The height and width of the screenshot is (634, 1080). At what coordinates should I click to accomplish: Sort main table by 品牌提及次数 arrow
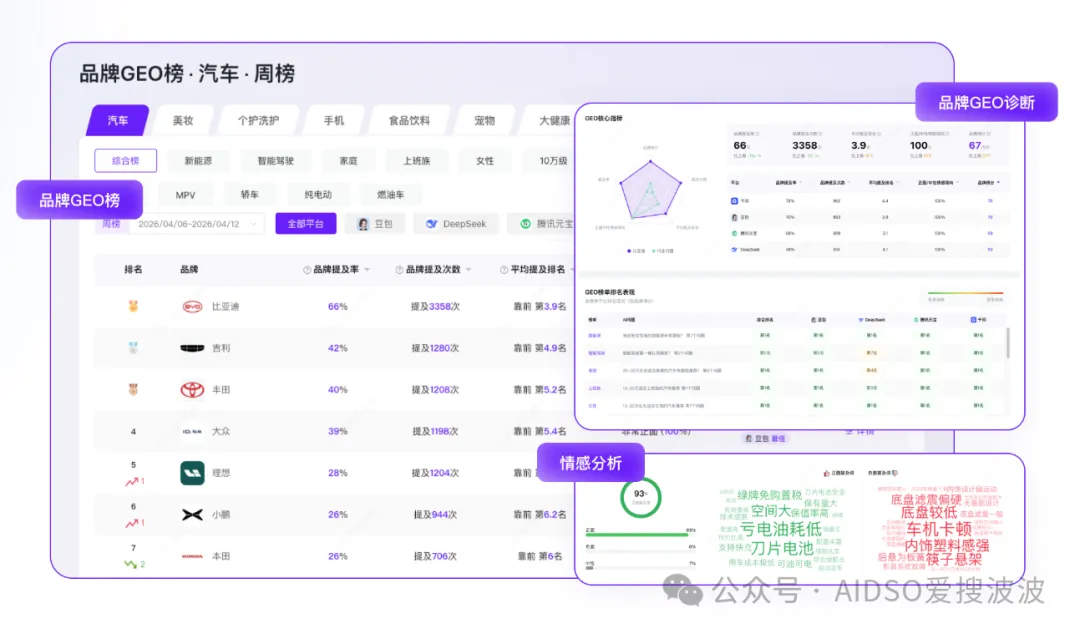click(468, 270)
